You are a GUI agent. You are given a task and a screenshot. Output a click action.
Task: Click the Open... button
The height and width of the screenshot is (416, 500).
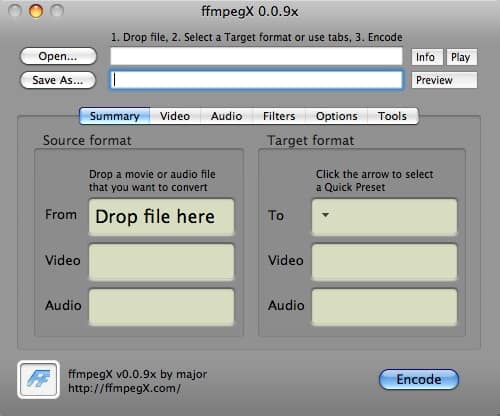point(58,56)
